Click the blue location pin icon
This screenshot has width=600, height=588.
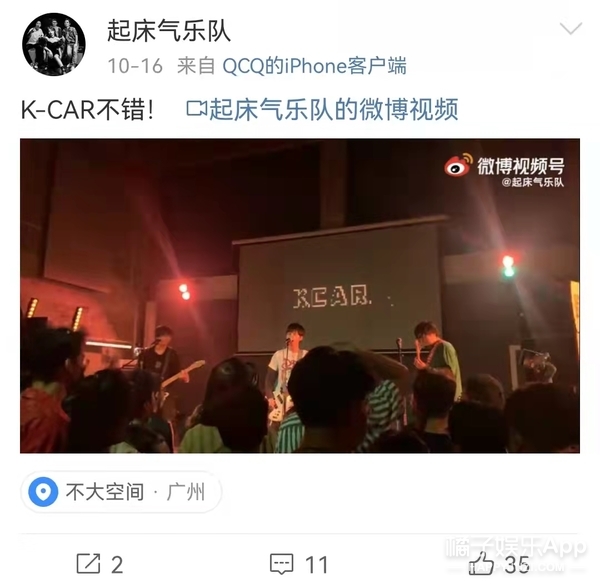tap(44, 492)
